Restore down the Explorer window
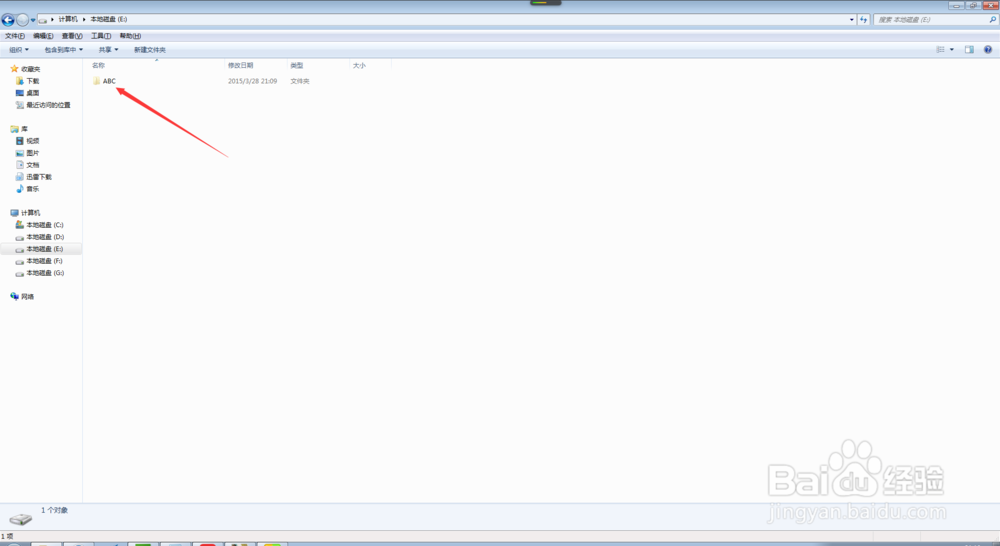This screenshot has width=1000, height=546. tap(973, 5)
